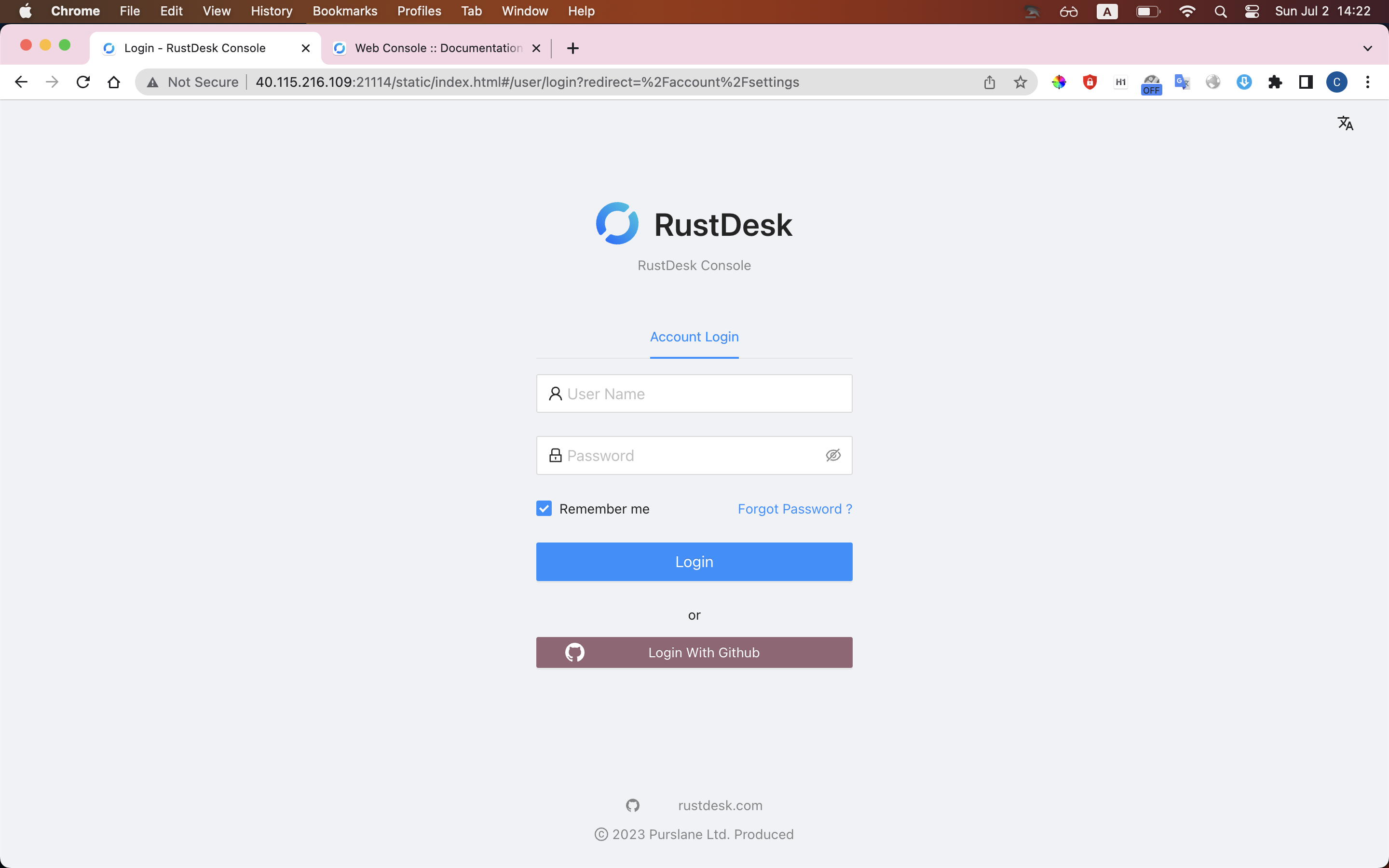
Task: Click Forgot Password link
Action: (x=794, y=509)
